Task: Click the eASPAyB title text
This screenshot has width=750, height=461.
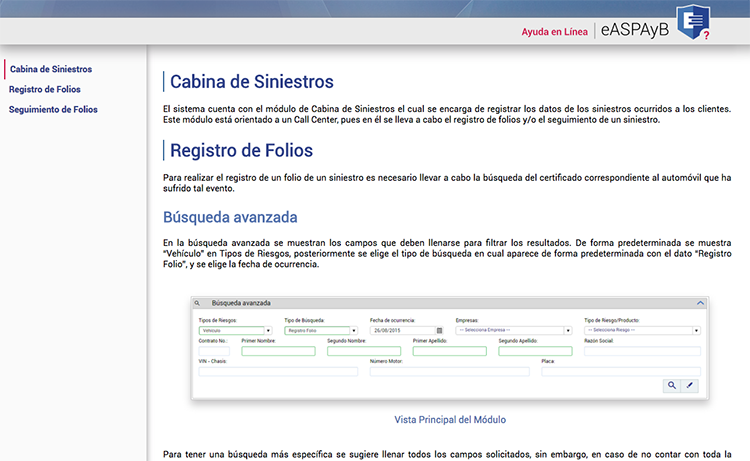Action: [x=635, y=30]
